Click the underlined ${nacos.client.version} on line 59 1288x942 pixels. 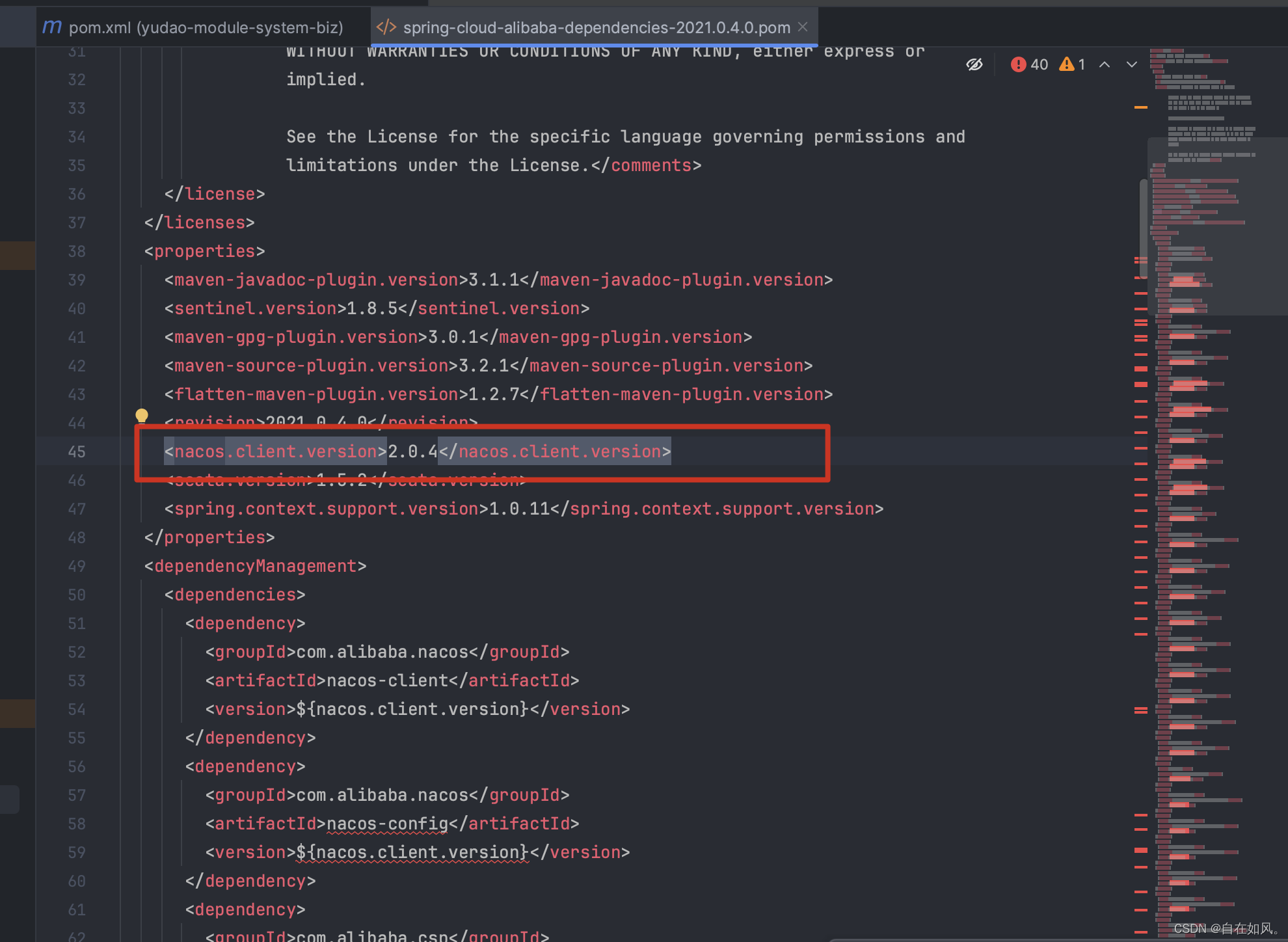coord(413,852)
